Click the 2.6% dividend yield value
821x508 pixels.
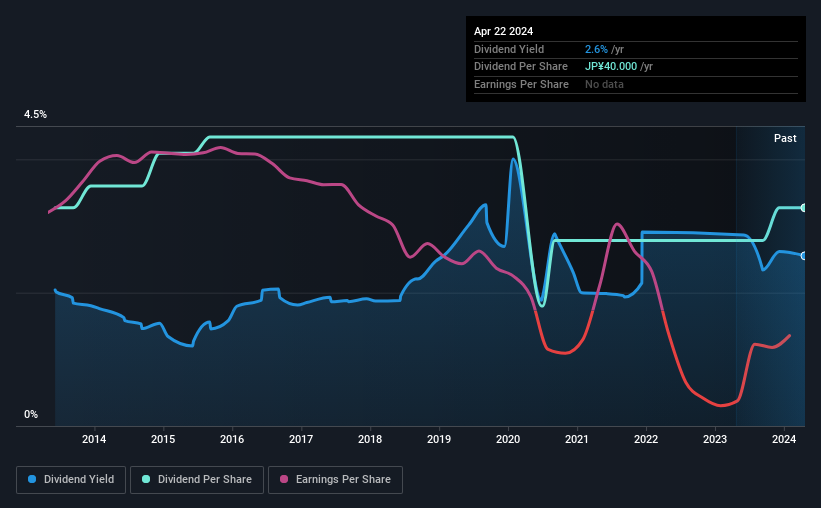(596, 49)
